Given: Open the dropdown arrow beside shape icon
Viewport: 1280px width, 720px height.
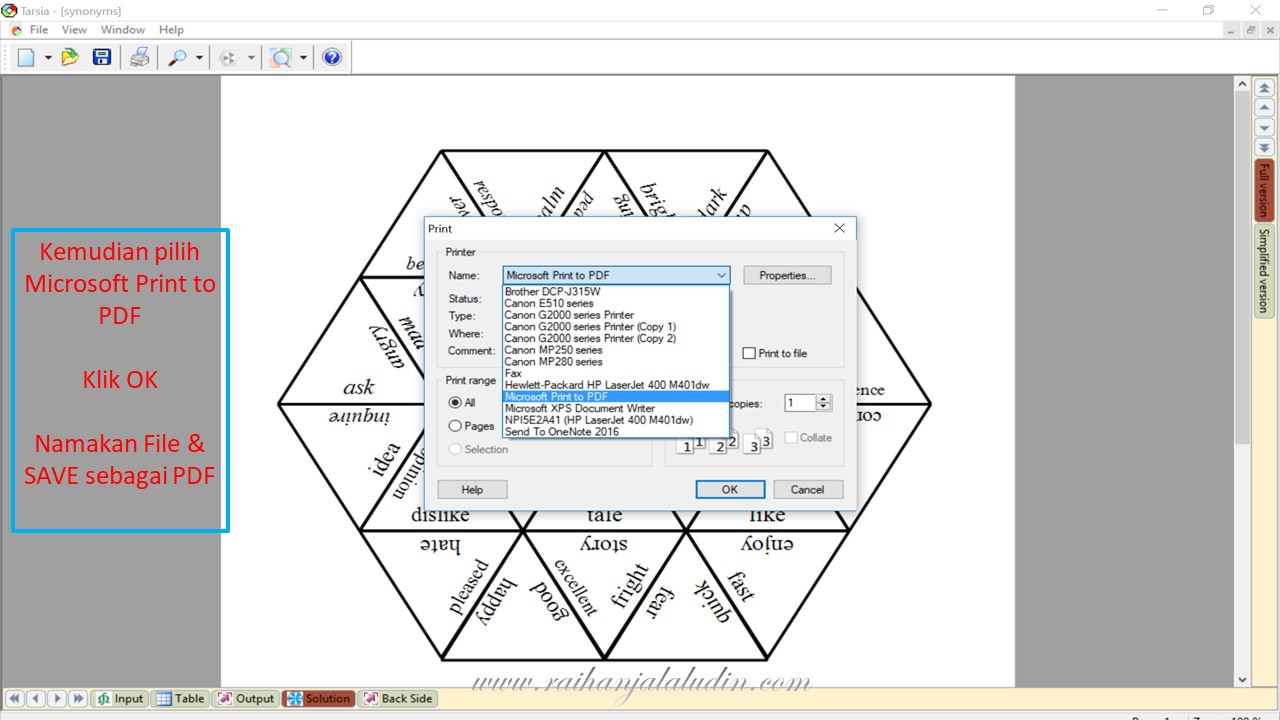Looking at the screenshot, I should 251,58.
